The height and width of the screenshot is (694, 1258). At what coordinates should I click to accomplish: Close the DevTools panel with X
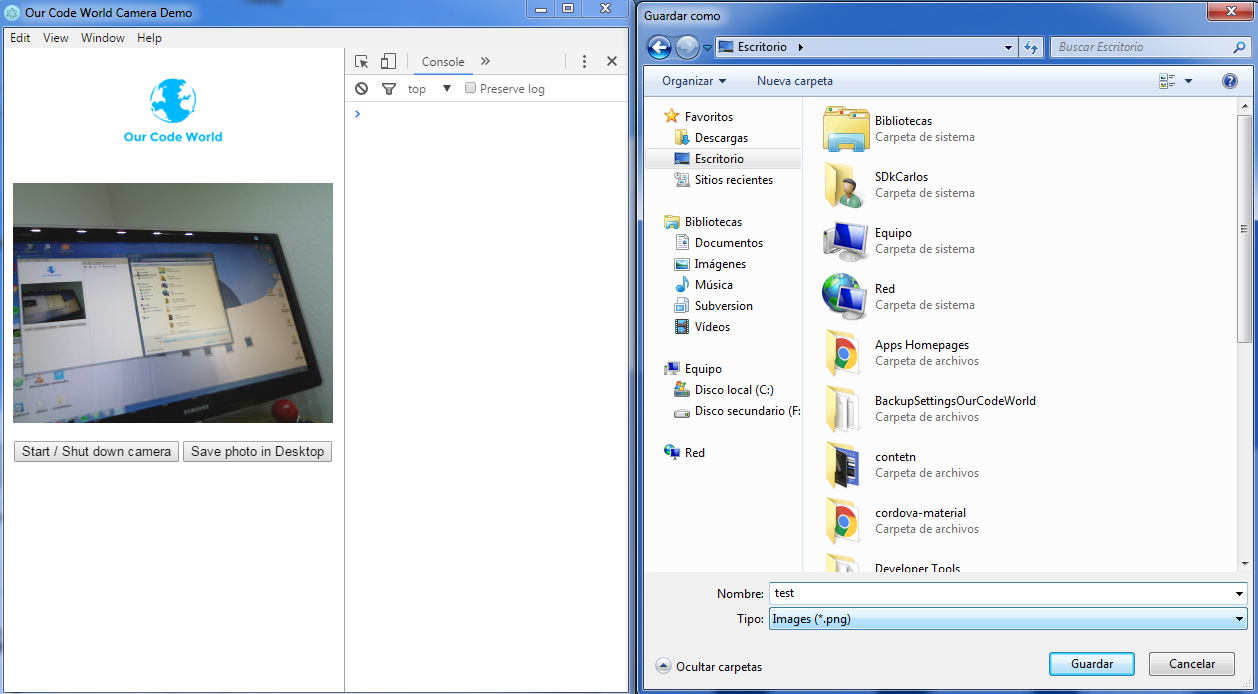click(x=612, y=62)
